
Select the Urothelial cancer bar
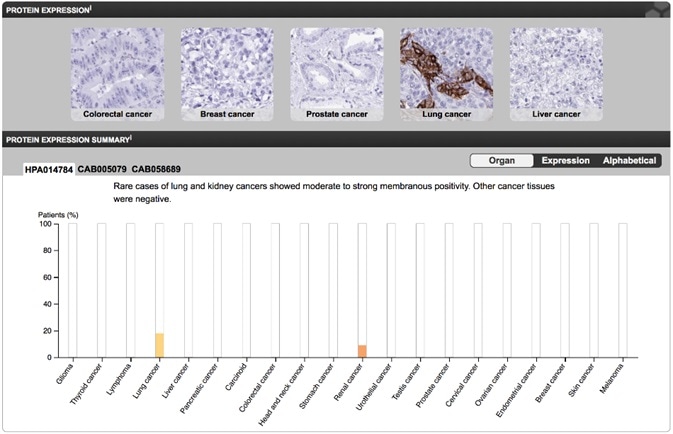pos(391,290)
